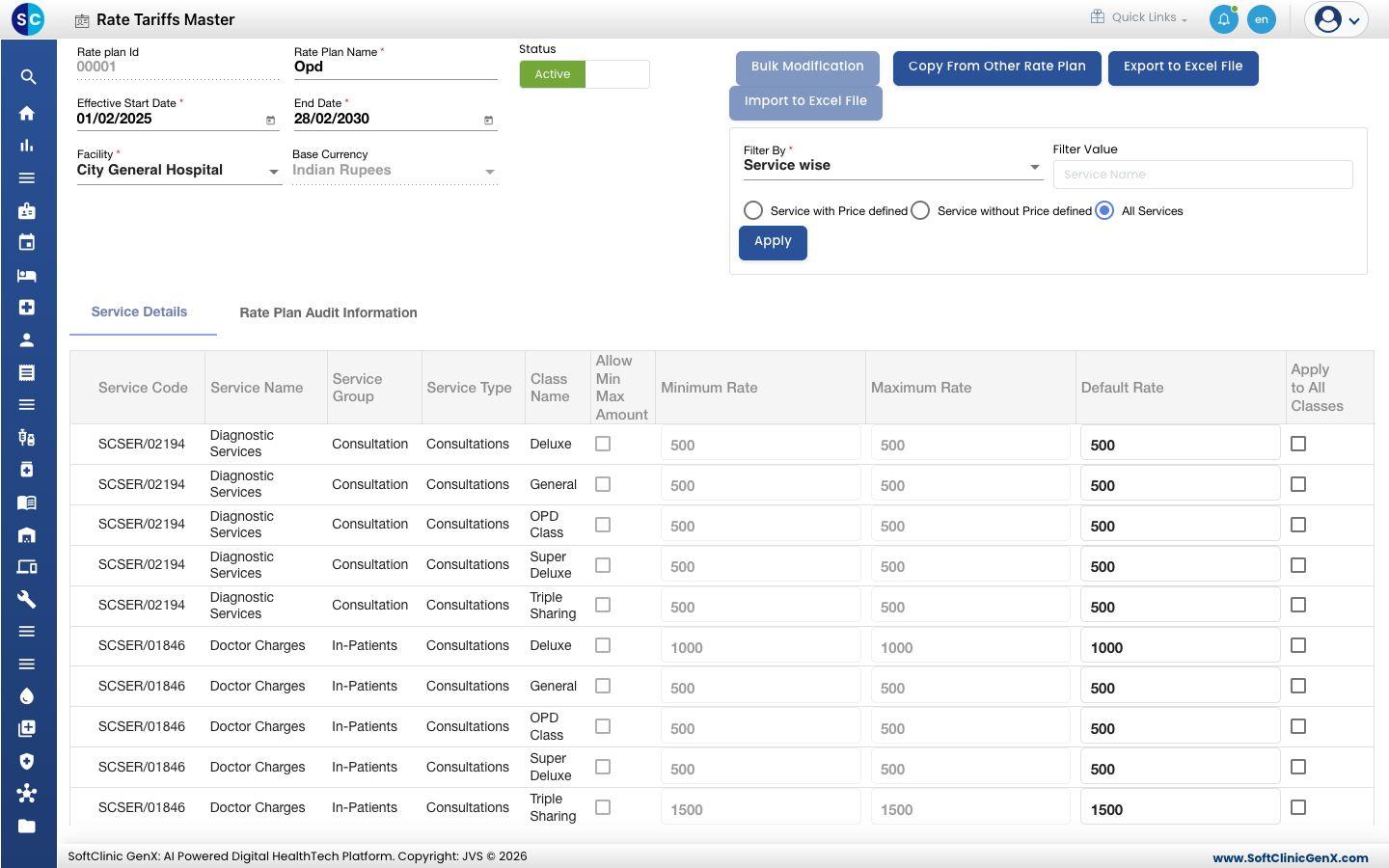Open the medication vials icon in the sidebar
The height and width of the screenshot is (868, 1389).
tap(27, 437)
